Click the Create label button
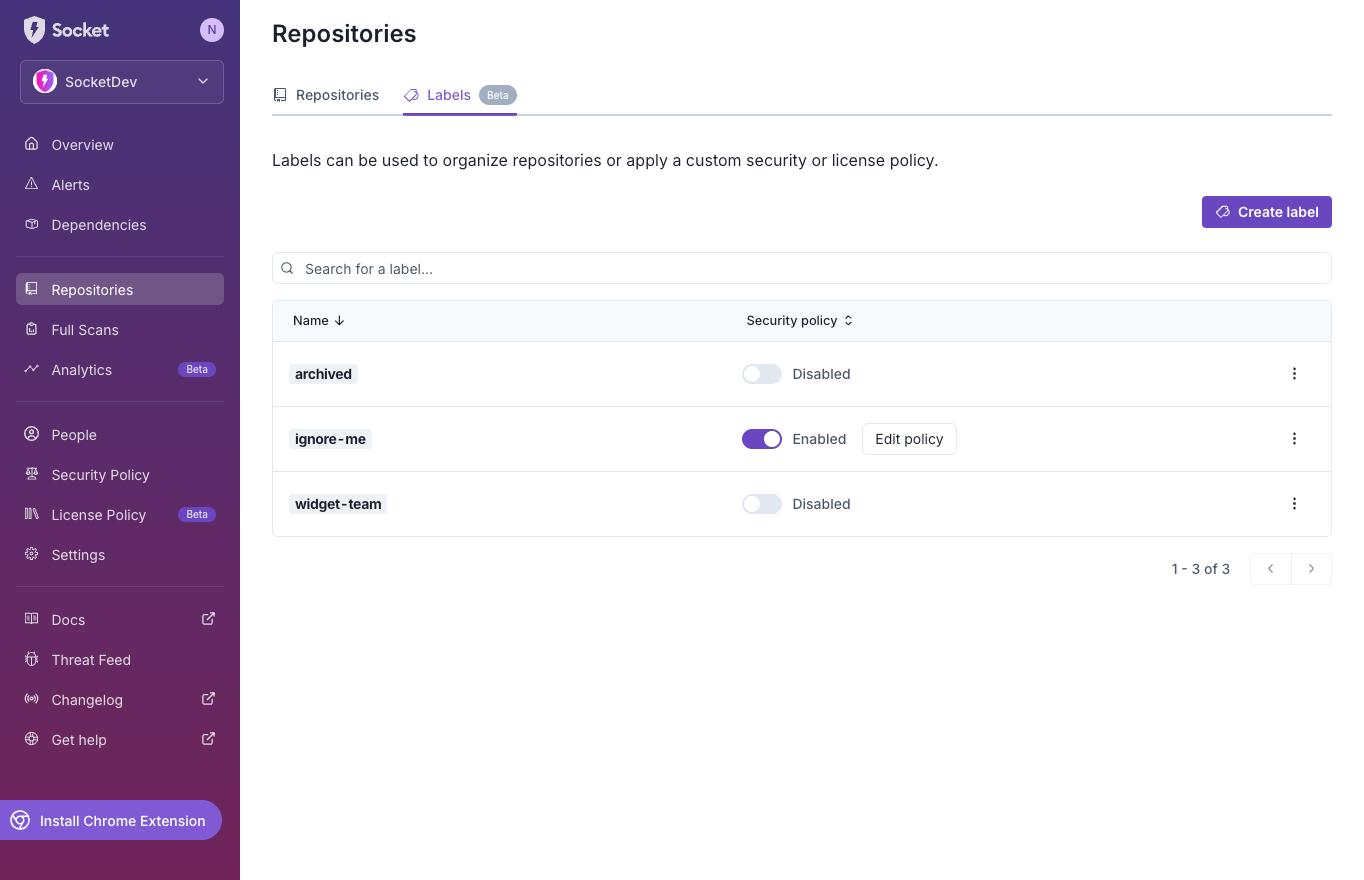This screenshot has height=880, width=1364. coord(1266,212)
